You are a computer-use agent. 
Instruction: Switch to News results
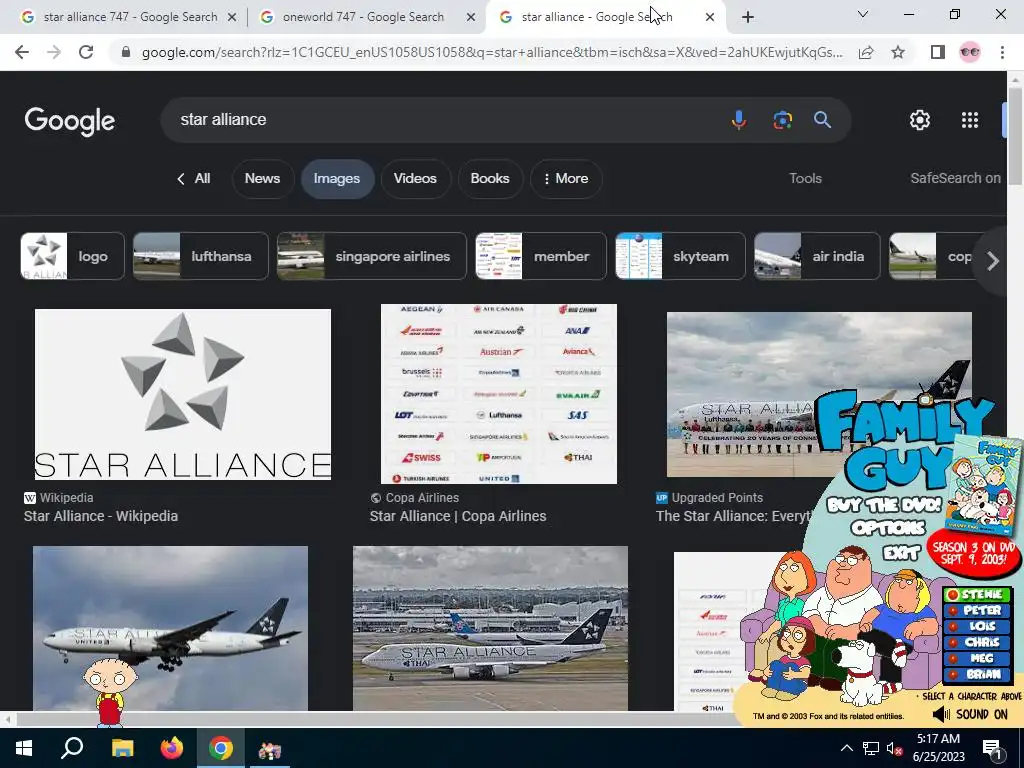click(263, 178)
